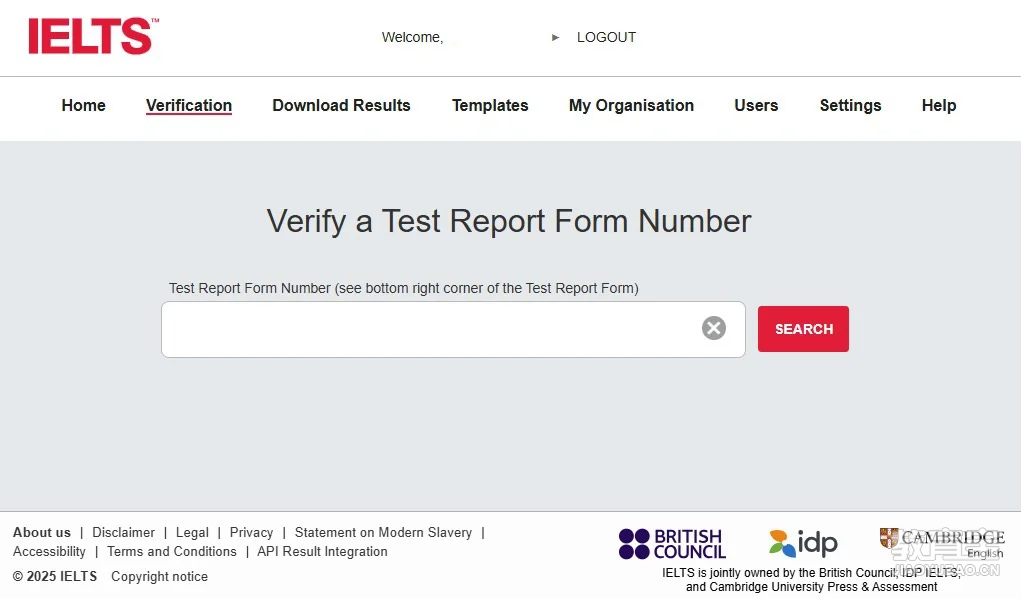Click the IDP logo
The width and height of the screenshot is (1021, 599).
click(x=803, y=543)
